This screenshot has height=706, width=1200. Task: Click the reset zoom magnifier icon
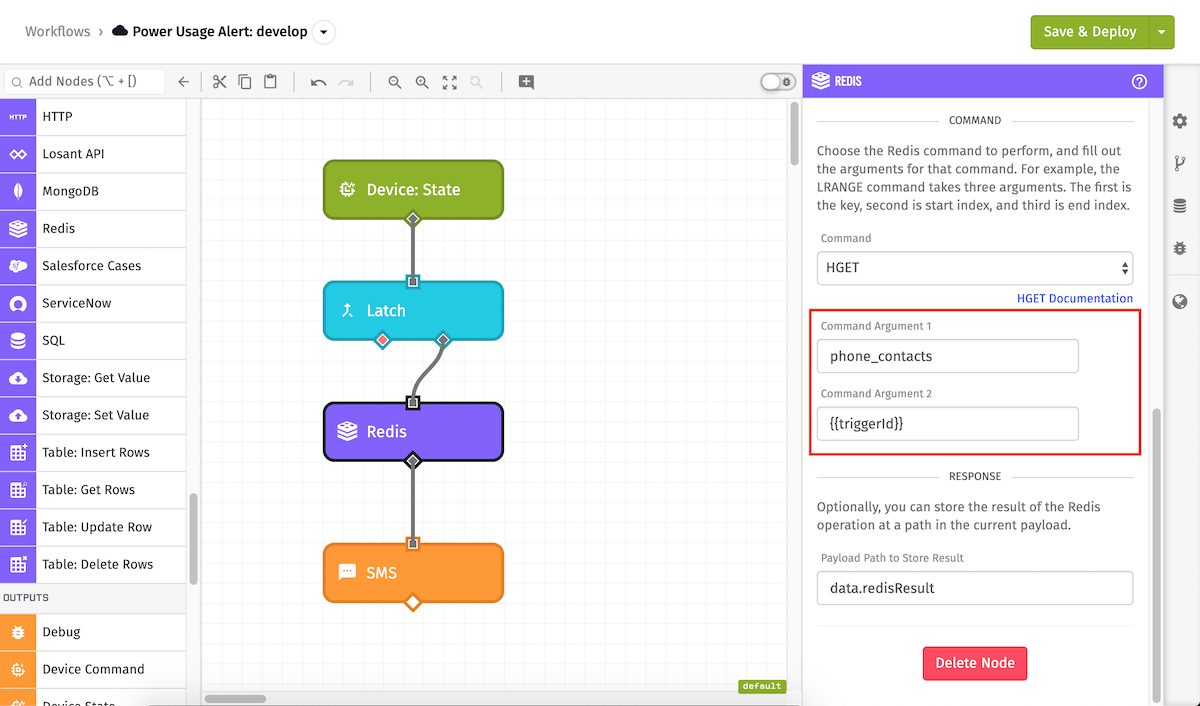[477, 82]
